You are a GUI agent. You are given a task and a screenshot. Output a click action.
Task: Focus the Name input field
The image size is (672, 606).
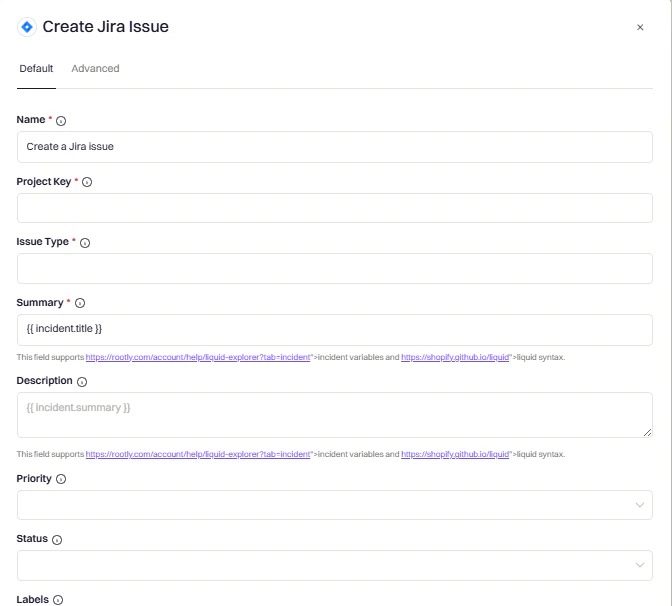click(x=335, y=147)
